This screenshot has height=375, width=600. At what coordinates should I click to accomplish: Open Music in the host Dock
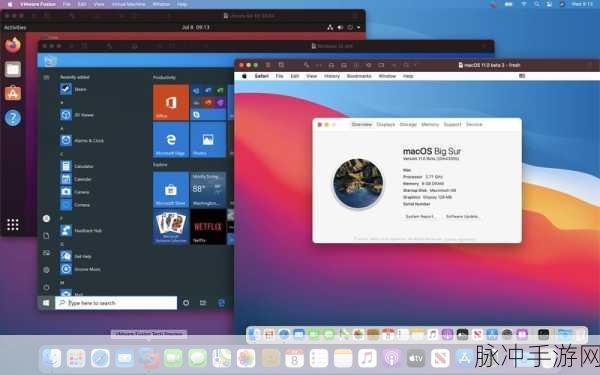point(367,359)
